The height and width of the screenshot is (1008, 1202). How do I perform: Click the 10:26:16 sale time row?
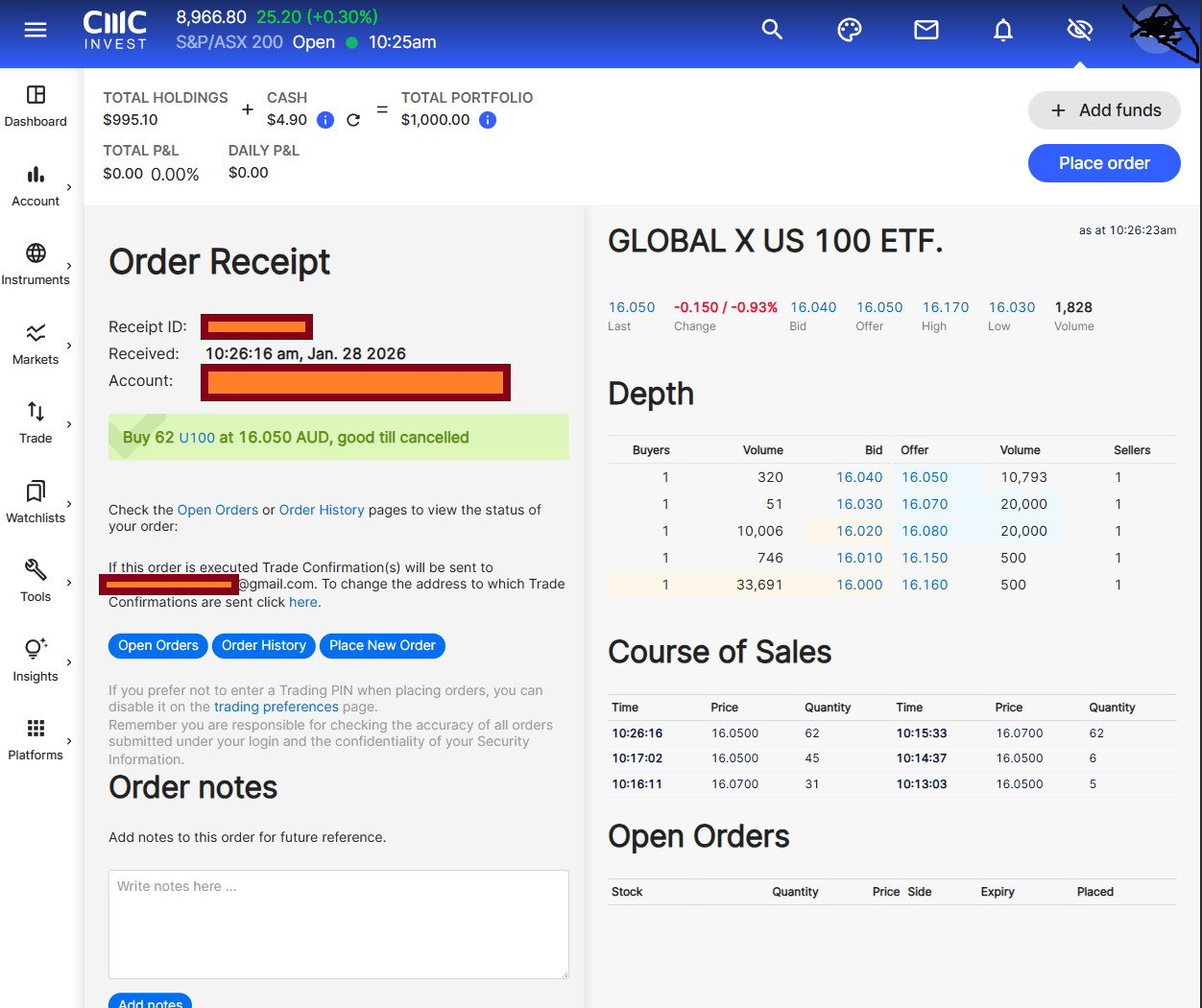pos(637,733)
